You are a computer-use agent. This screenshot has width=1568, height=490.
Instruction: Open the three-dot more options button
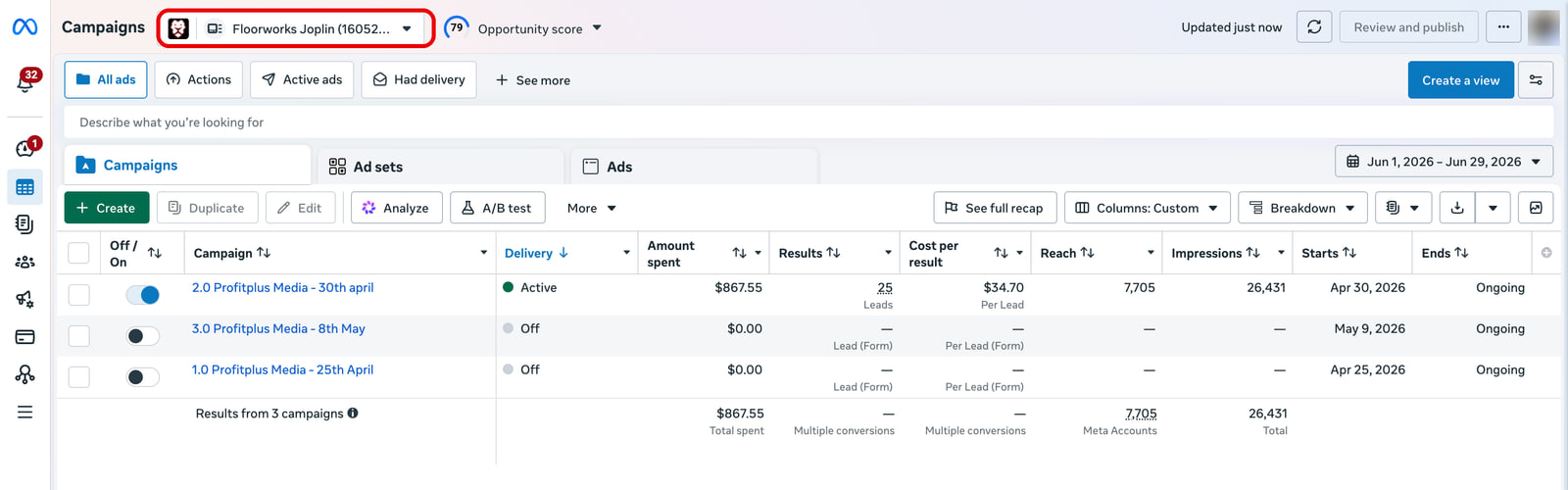point(1503,27)
